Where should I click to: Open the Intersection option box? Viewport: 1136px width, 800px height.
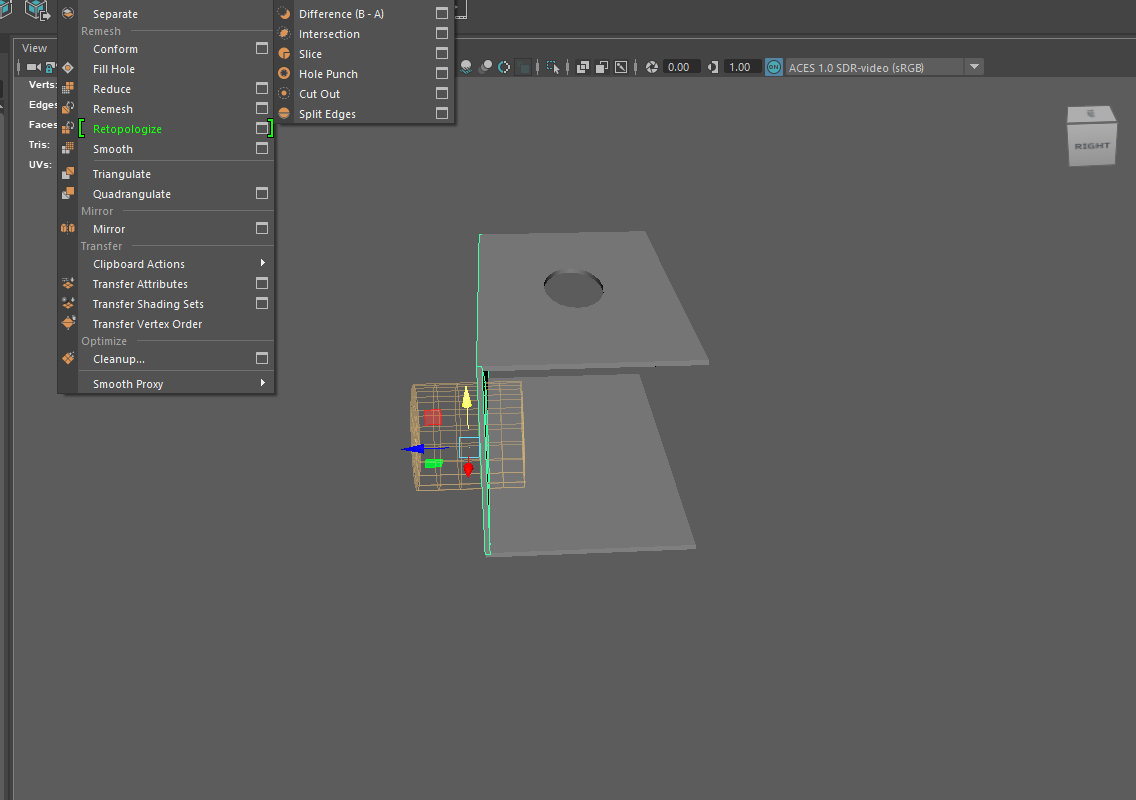pyautogui.click(x=442, y=34)
